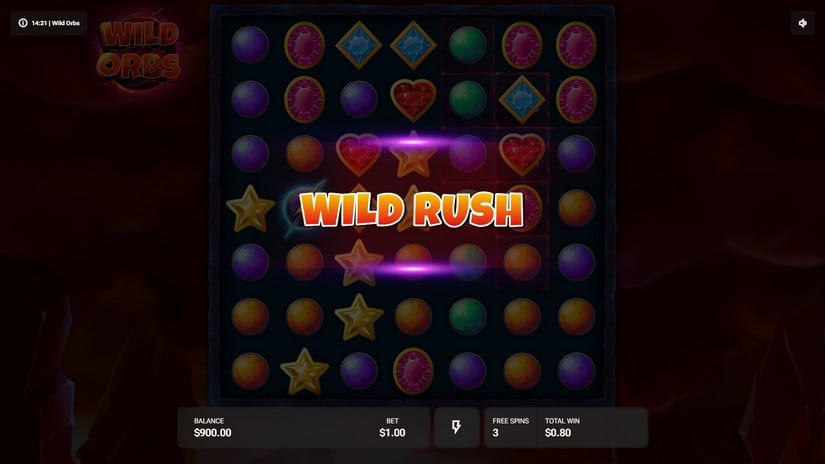Click the 14:31 | Wild Orbs title label
This screenshot has width=825, height=464.
pos(56,23)
